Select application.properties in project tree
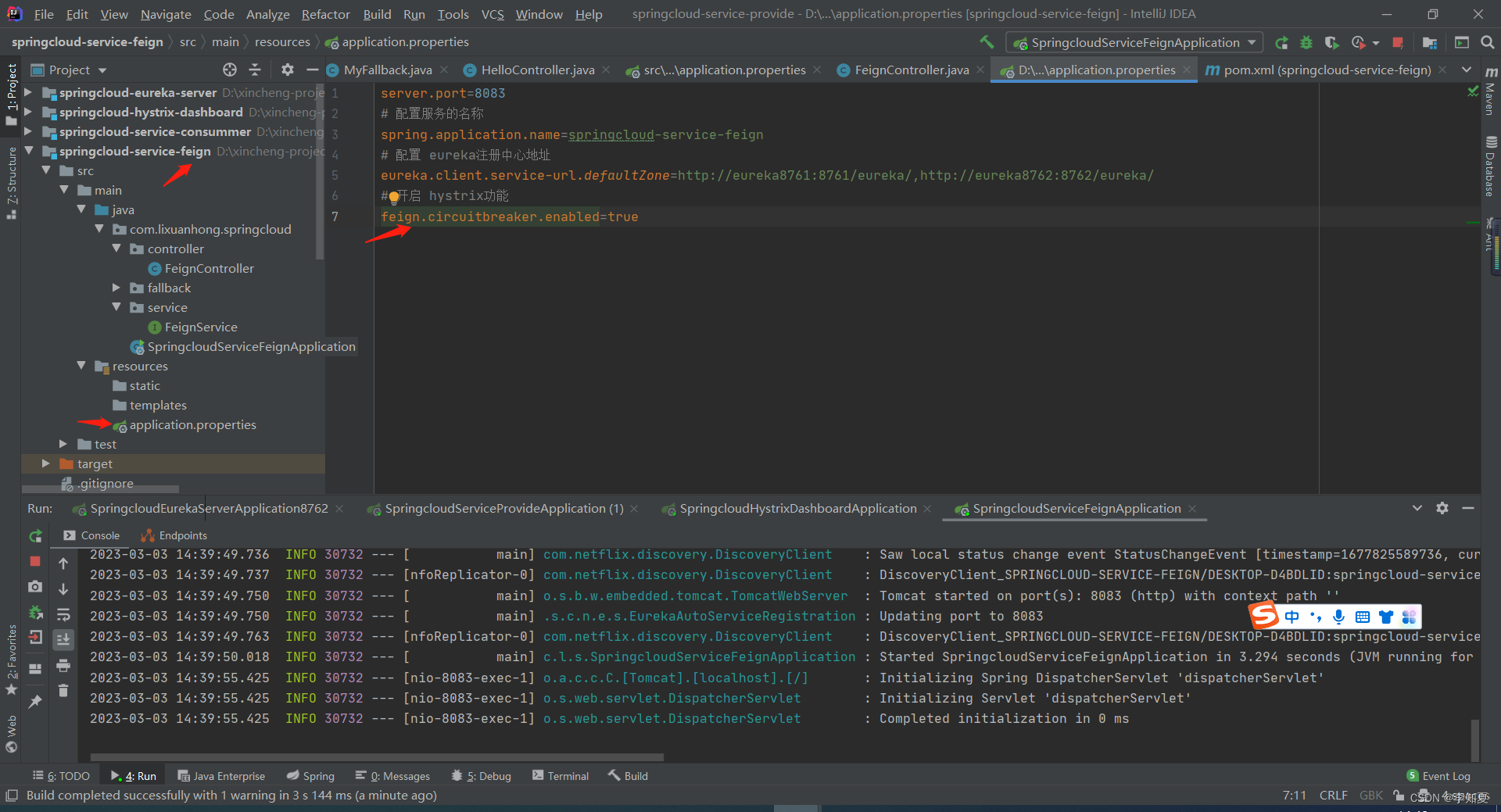The width and height of the screenshot is (1501, 812). pyautogui.click(x=192, y=424)
